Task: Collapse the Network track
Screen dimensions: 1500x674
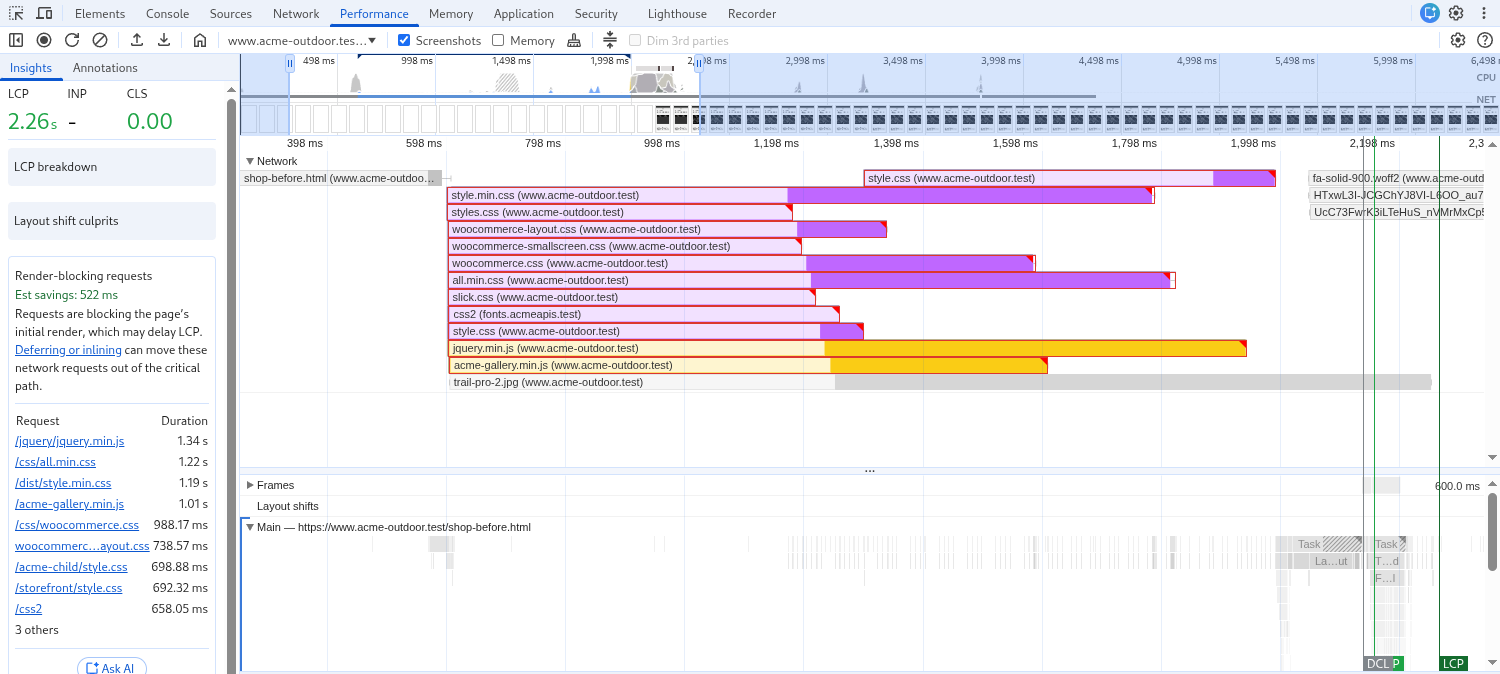Action: click(250, 161)
